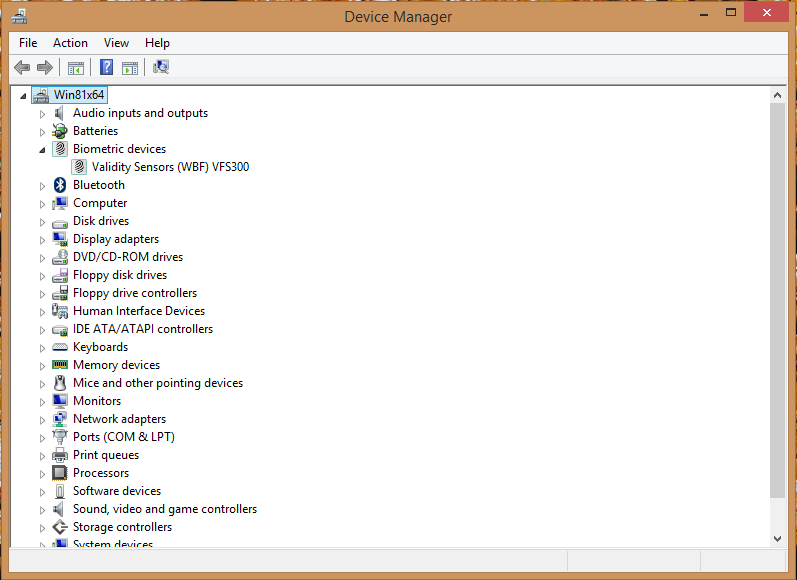Open the Action menu

tap(70, 43)
